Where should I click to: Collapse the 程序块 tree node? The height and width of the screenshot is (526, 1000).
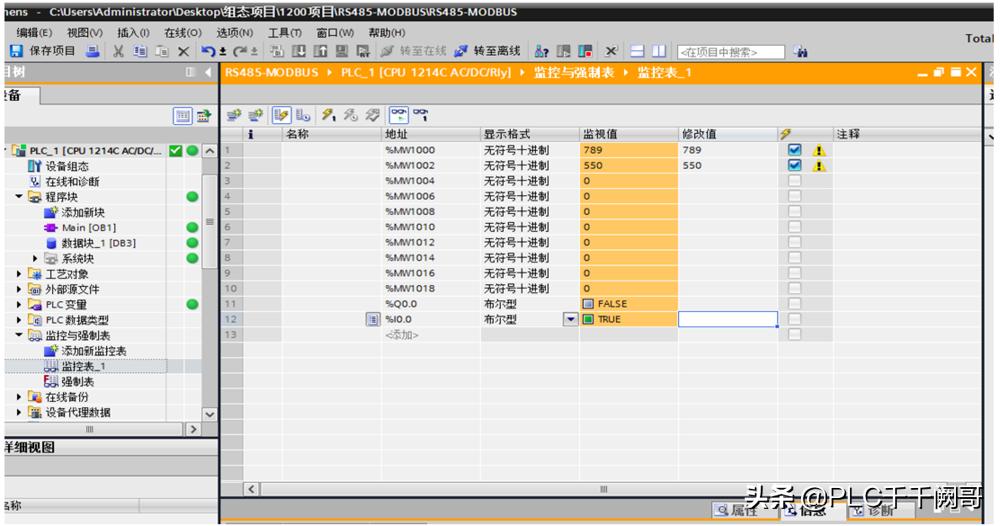[20, 197]
